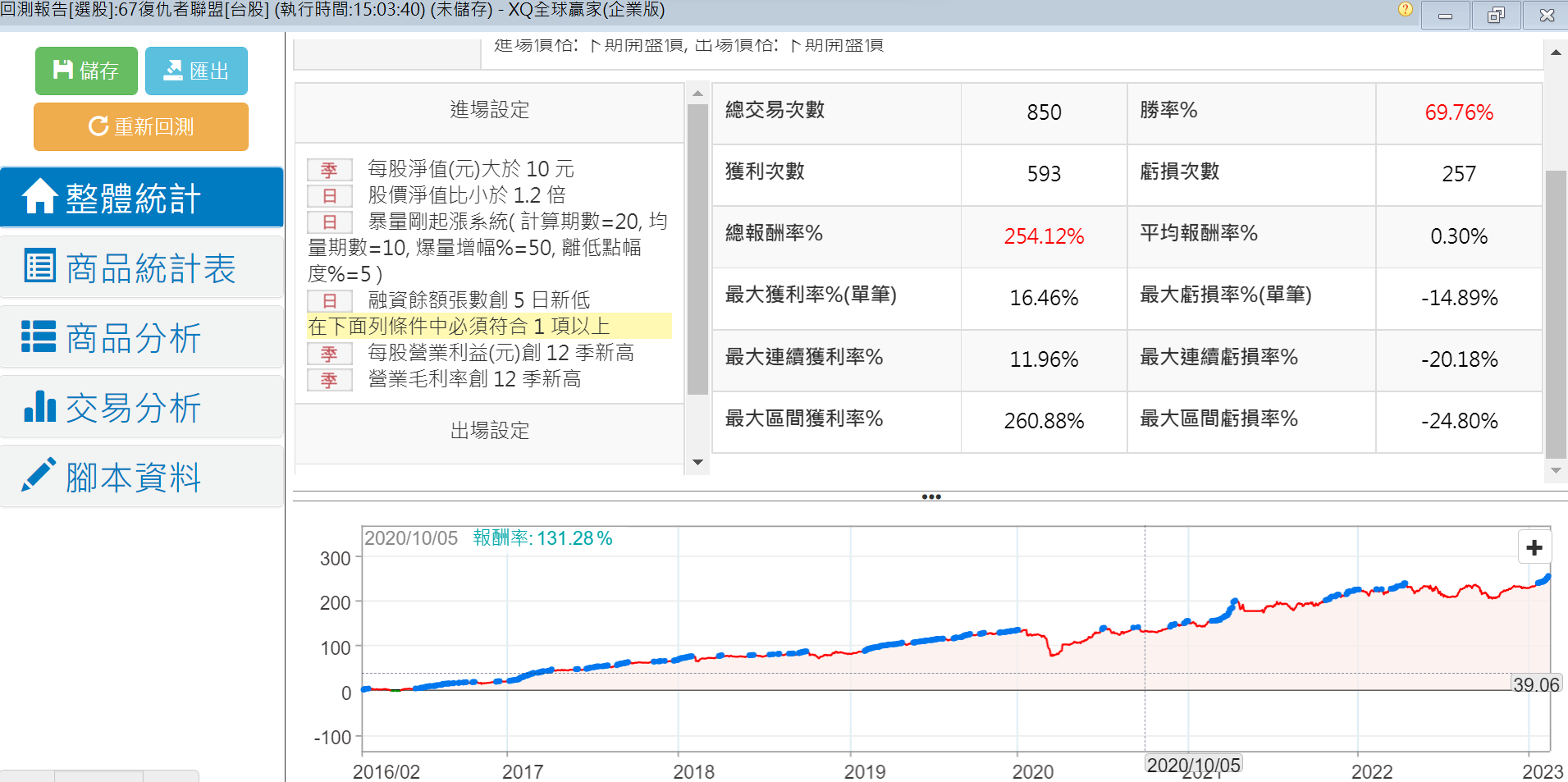Click the 日 tag beside 股價淨值比 condition

(329, 196)
